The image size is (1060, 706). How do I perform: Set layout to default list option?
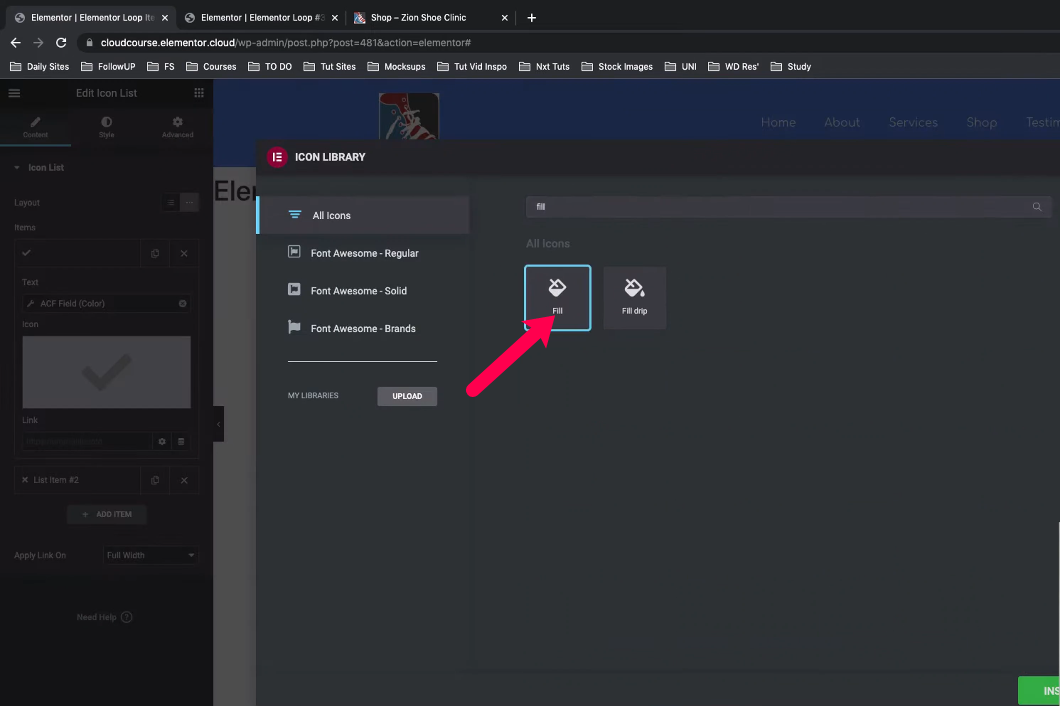[x=171, y=202]
